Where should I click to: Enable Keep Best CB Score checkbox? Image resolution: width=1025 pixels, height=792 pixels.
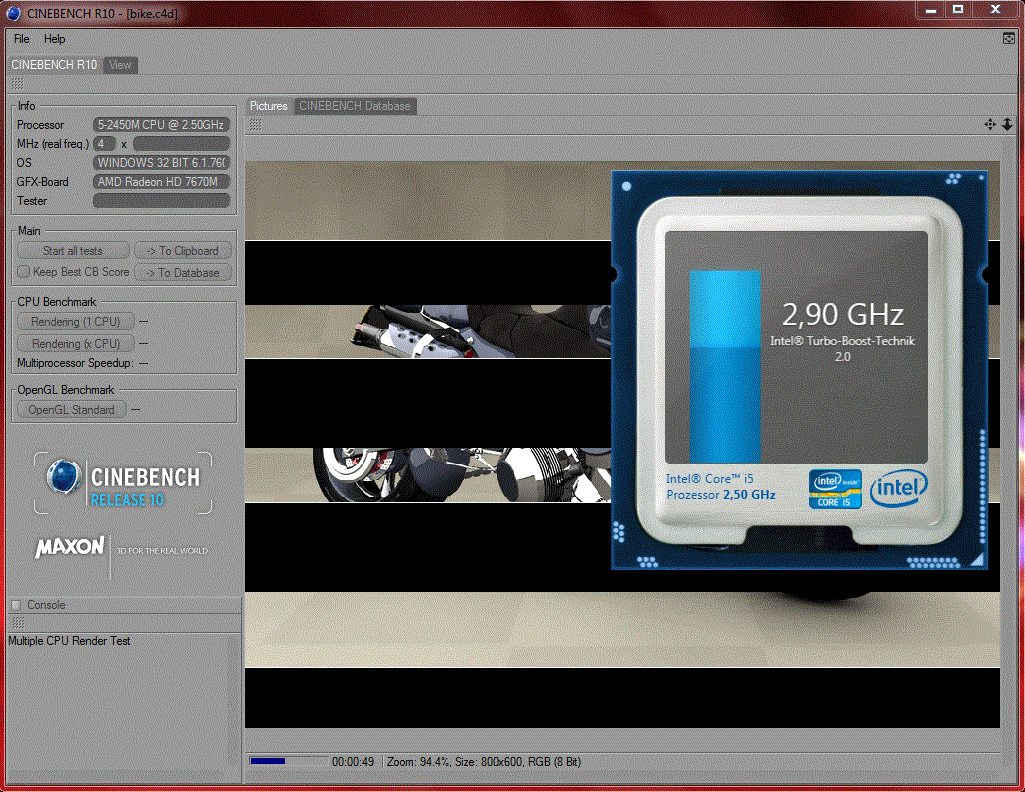[24, 271]
